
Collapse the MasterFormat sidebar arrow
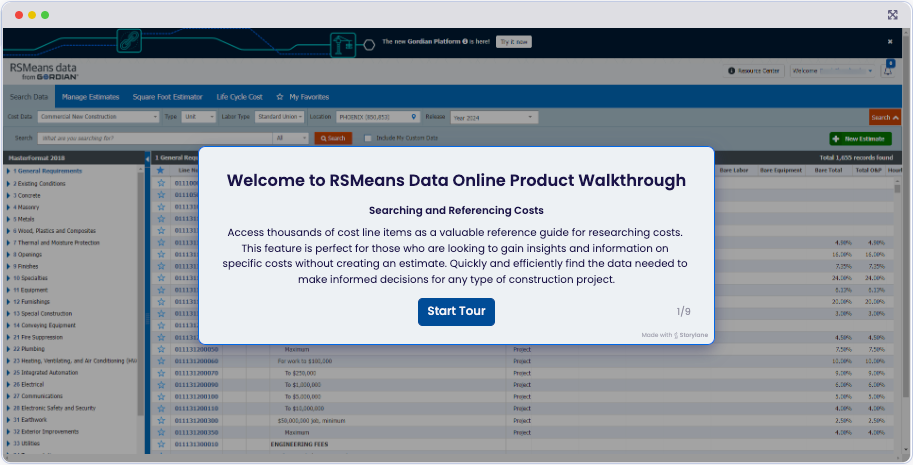point(147,158)
